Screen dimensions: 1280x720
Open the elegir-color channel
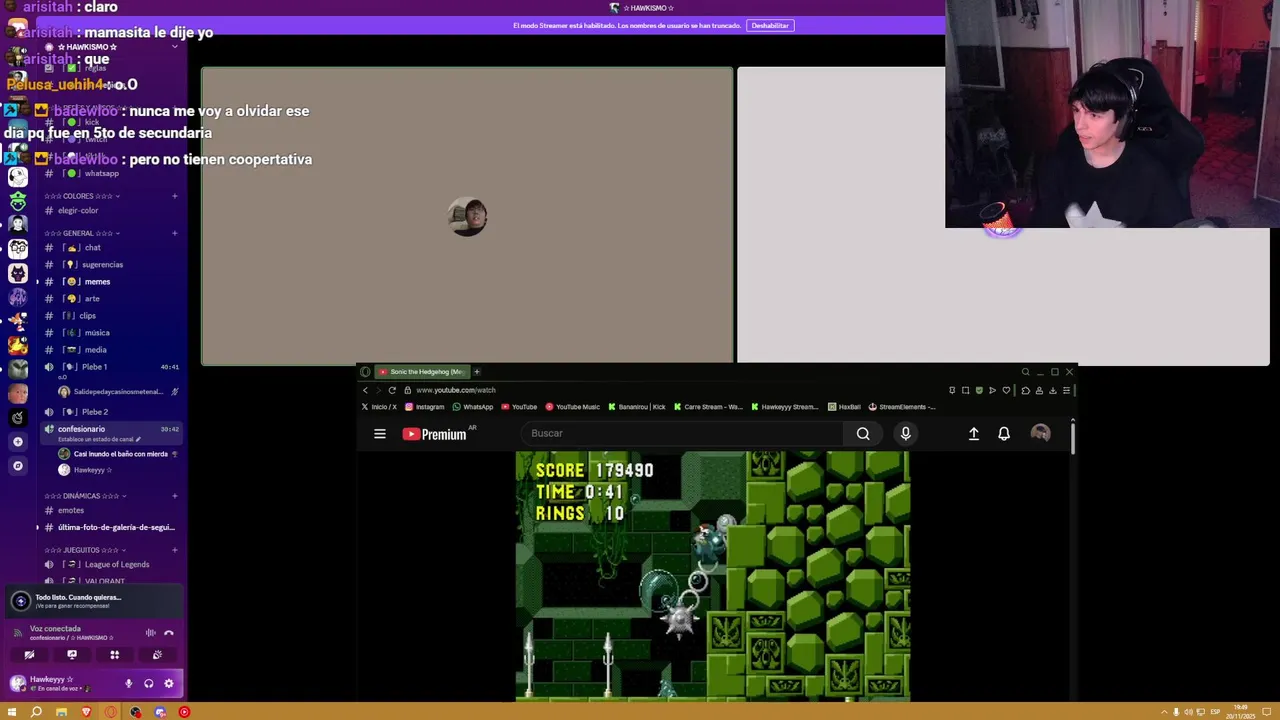coord(110,211)
